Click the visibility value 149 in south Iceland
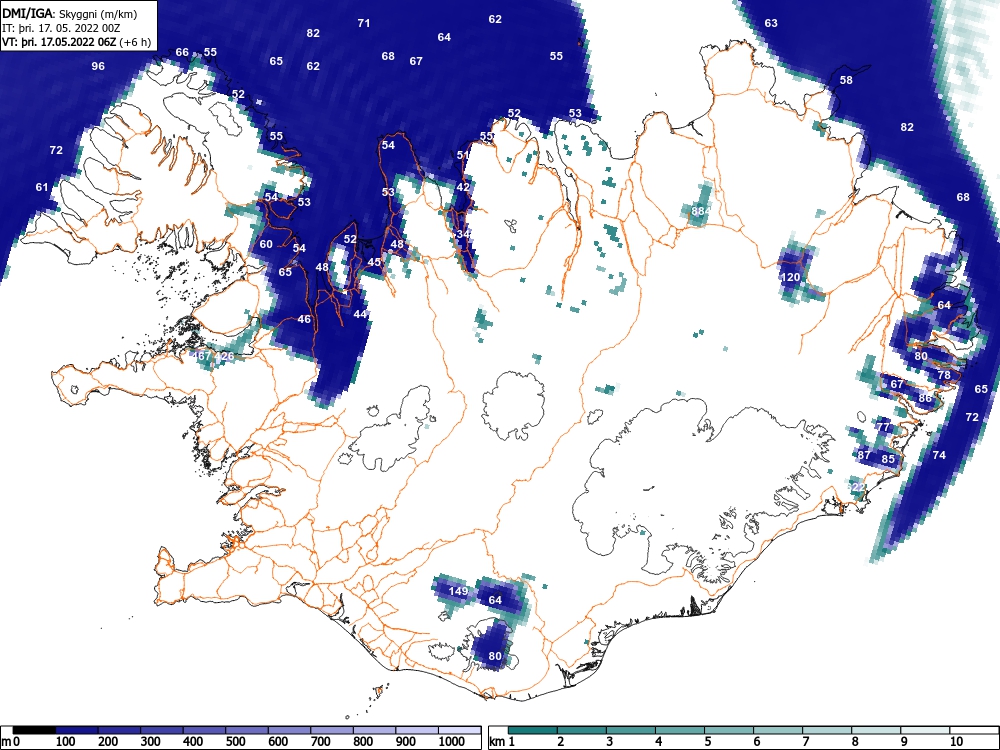Image resolution: width=1000 pixels, height=750 pixels. (458, 591)
